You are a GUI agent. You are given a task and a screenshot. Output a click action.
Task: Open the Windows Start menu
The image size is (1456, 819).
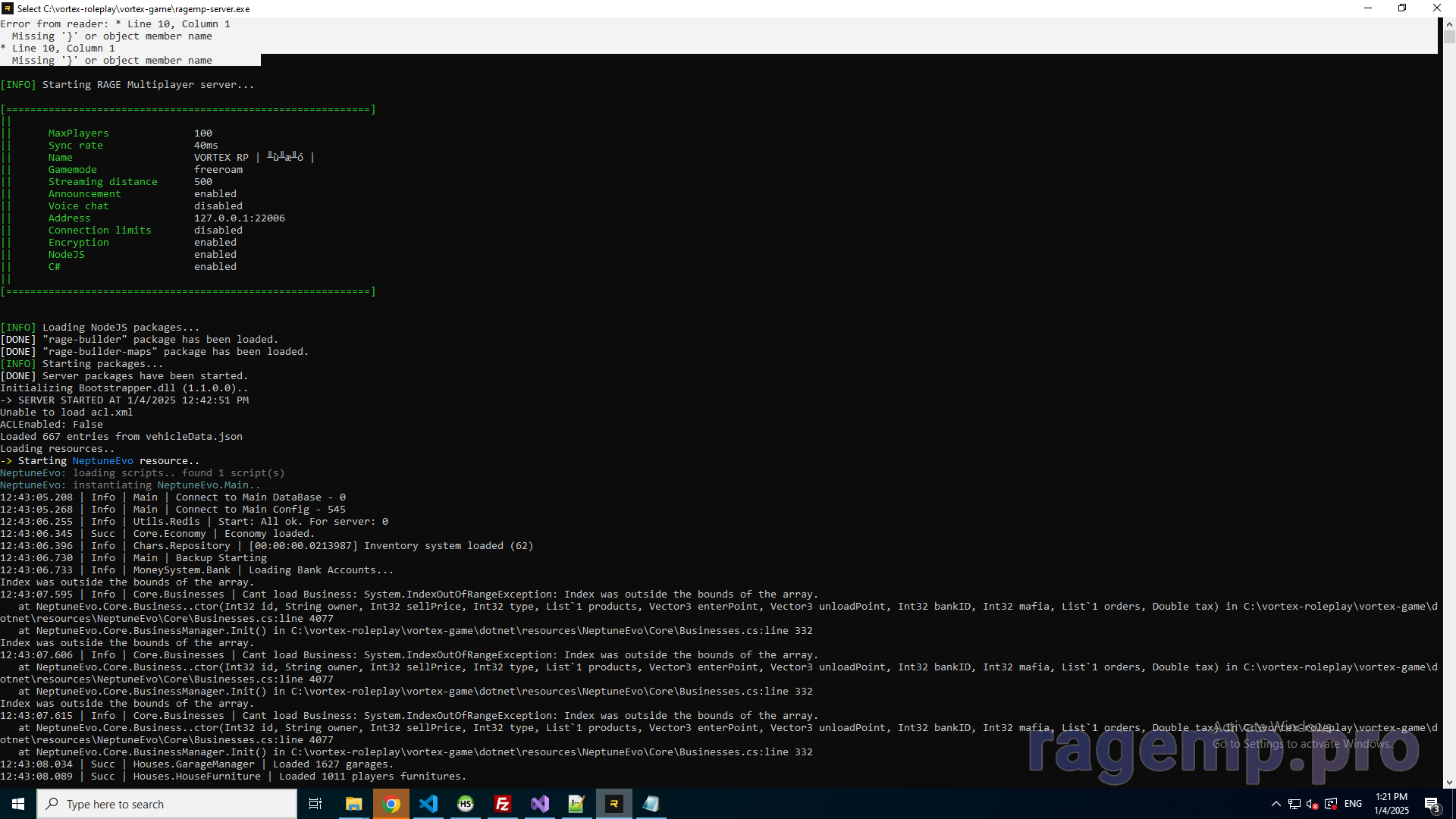(18, 804)
